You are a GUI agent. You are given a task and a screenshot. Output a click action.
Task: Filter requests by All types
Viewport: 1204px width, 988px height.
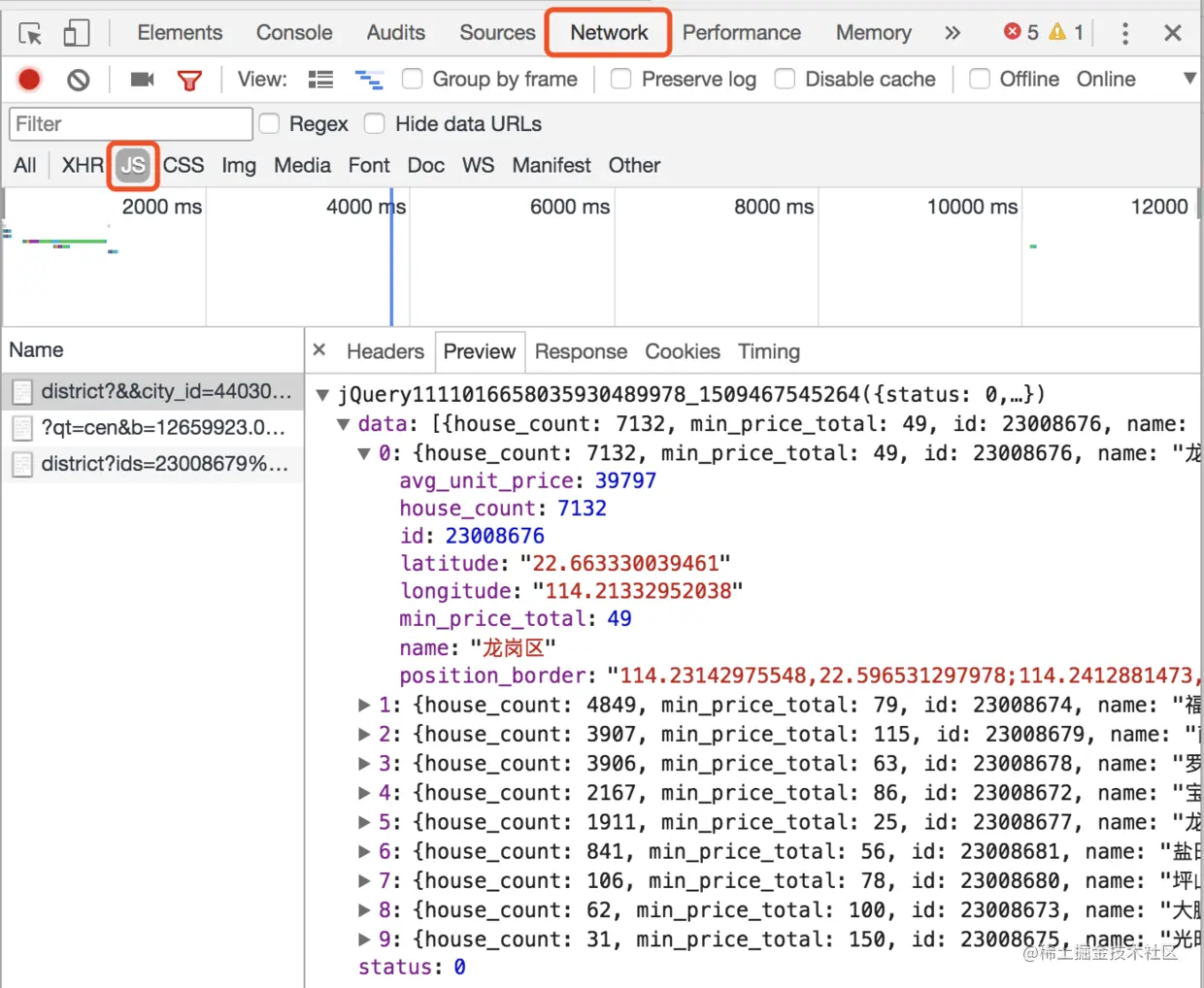25,165
